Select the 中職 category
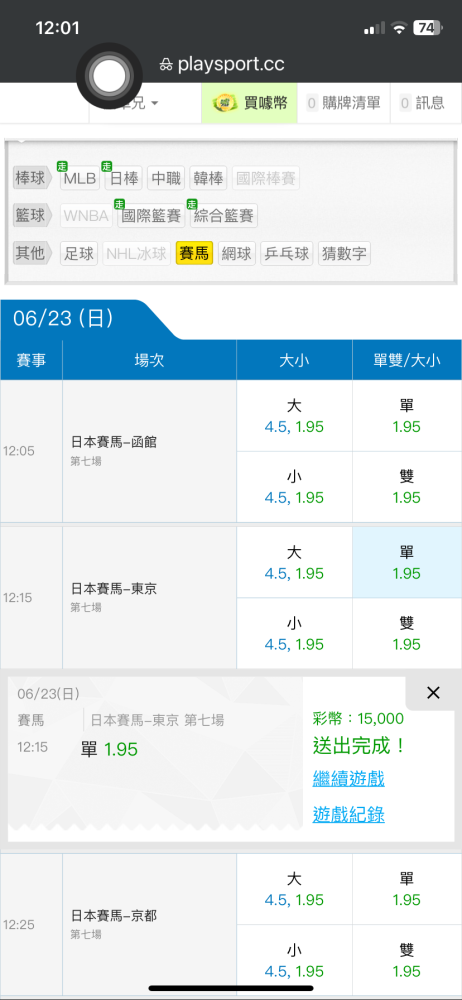 coord(166,179)
